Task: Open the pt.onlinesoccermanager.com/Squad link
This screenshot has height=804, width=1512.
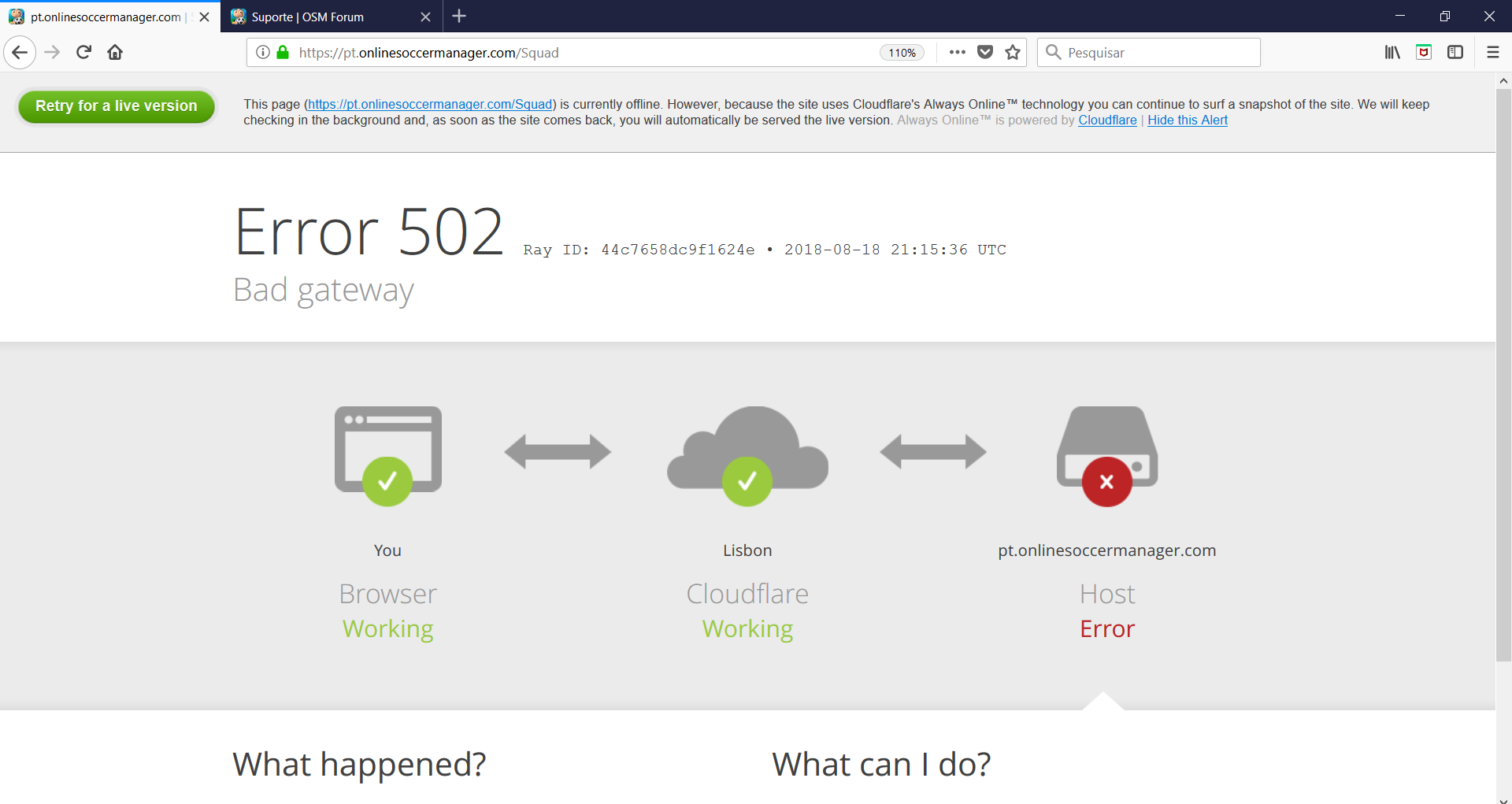Action: [430, 105]
